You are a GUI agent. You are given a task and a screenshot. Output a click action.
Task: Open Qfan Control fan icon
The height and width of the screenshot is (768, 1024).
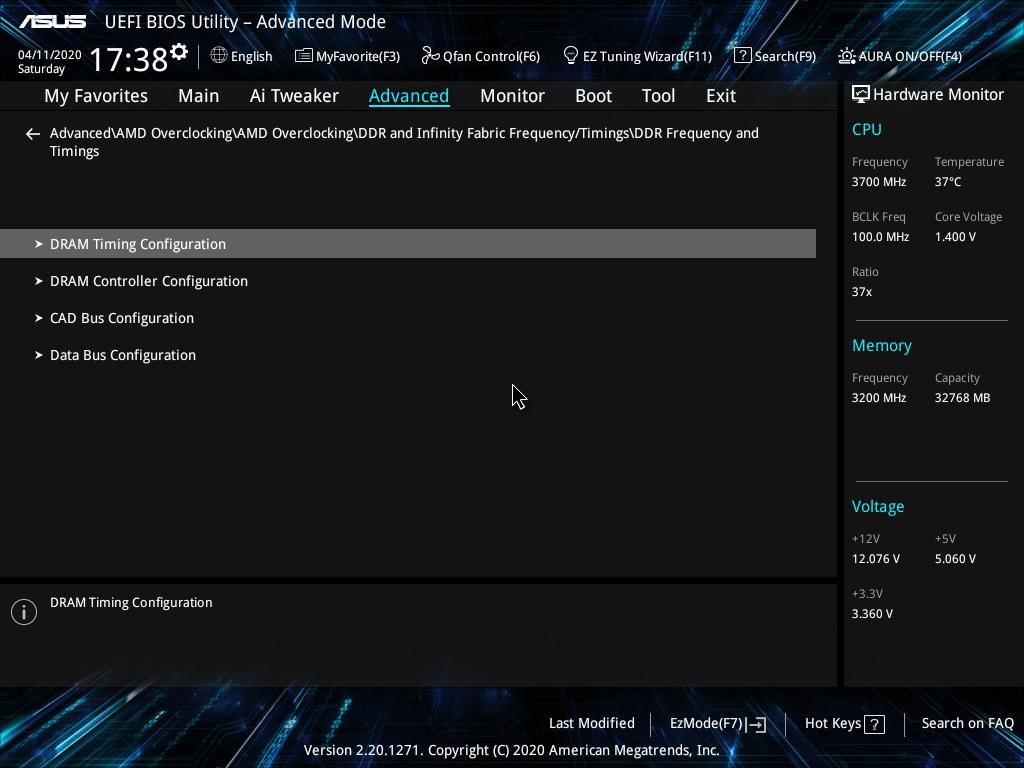pyautogui.click(x=430, y=56)
